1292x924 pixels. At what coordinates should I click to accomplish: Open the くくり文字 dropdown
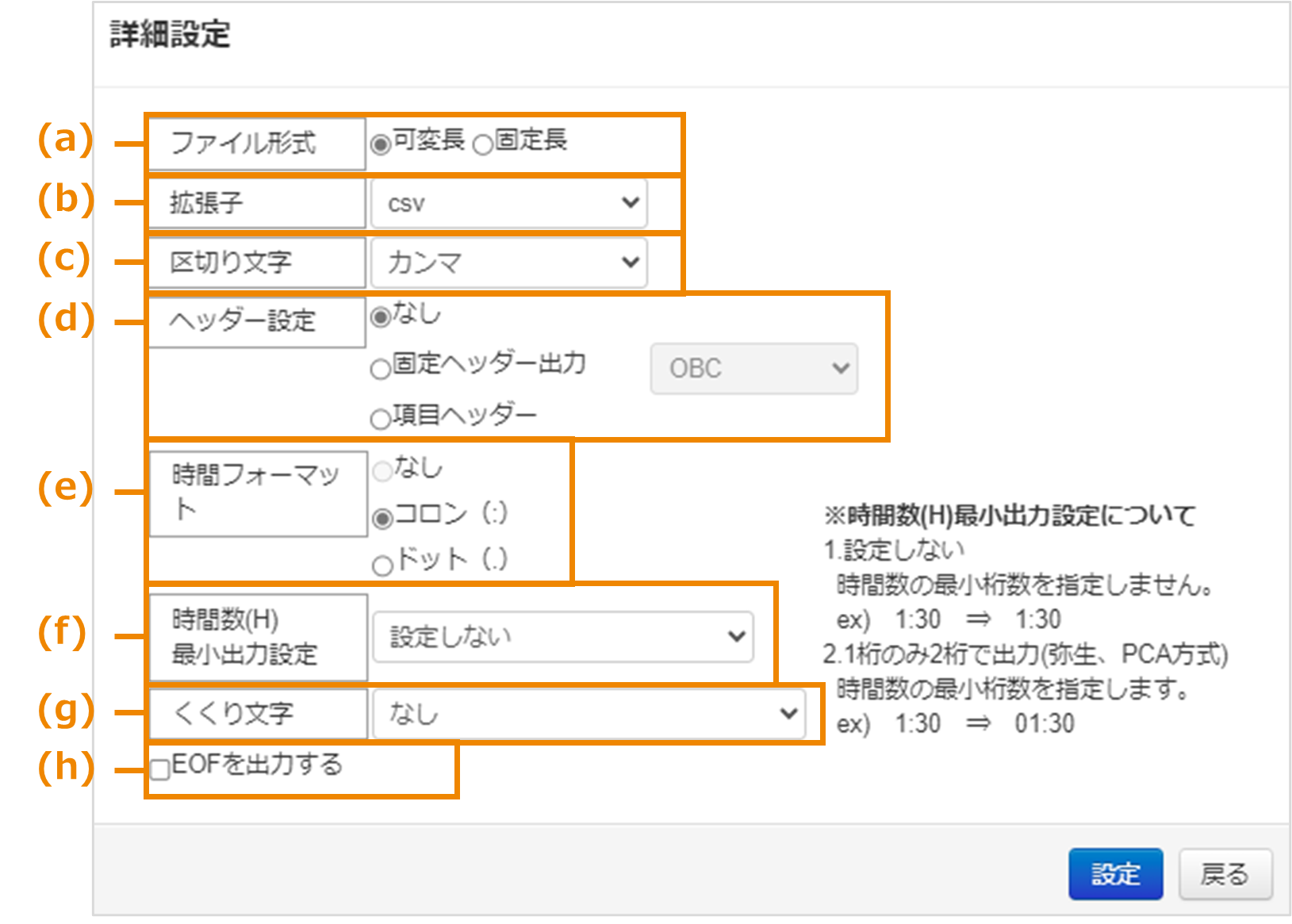click(588, 713)
